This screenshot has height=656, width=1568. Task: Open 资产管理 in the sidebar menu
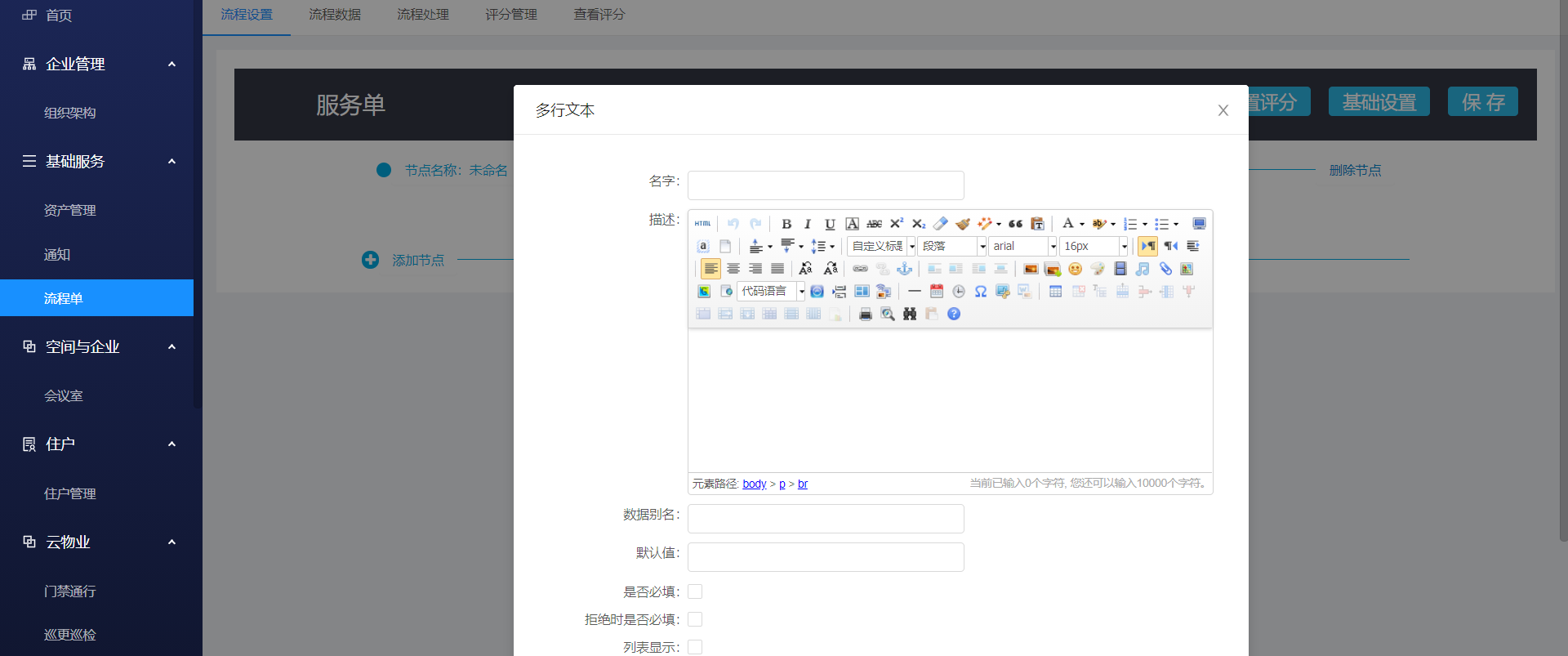(70, 210)
